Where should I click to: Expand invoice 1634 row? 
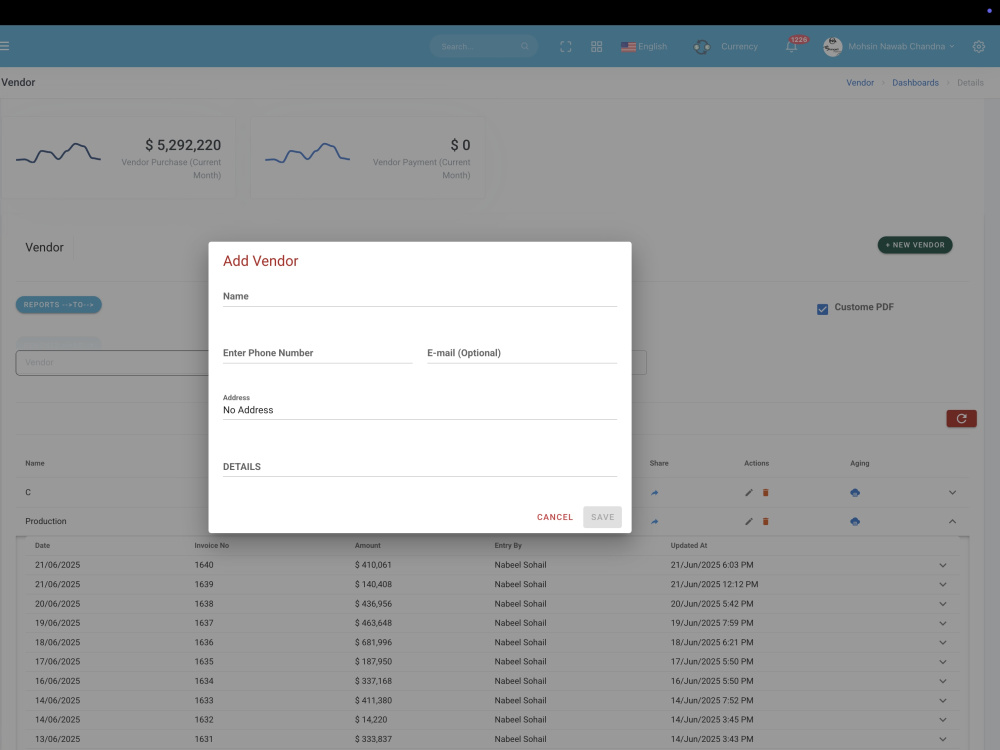(x=943, y=681)
